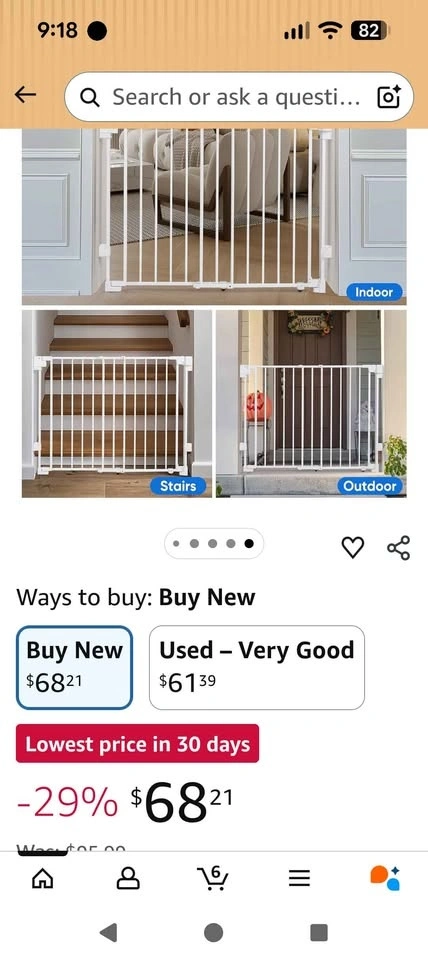This screenshot has width=428, height=960.
Task: Add item to wishlist heart icon
Action: [353, 547]
